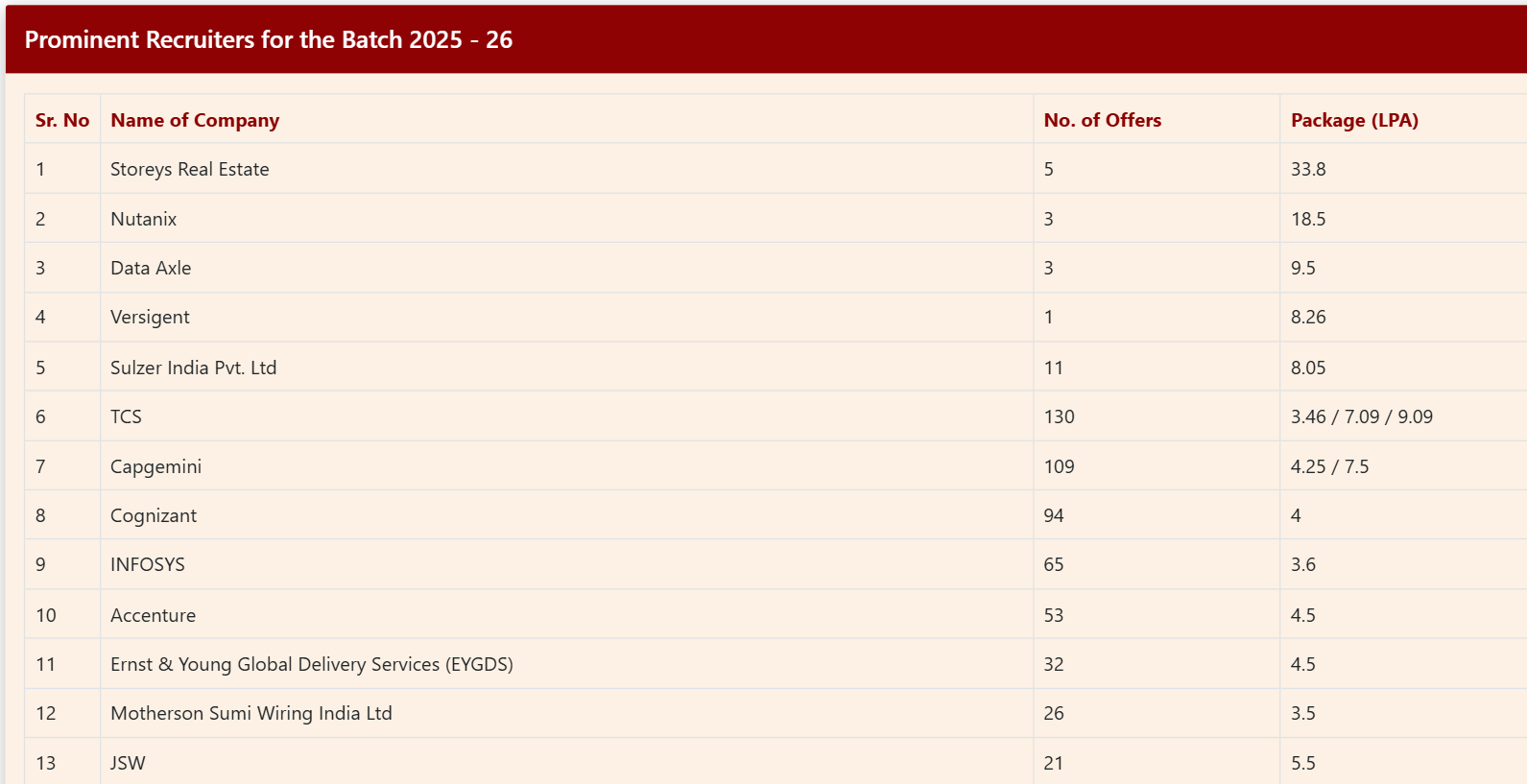This screenshot has width=1527, height=784.
Task: Click the offers count '1' for Versigent
Action: [1048, 317]
